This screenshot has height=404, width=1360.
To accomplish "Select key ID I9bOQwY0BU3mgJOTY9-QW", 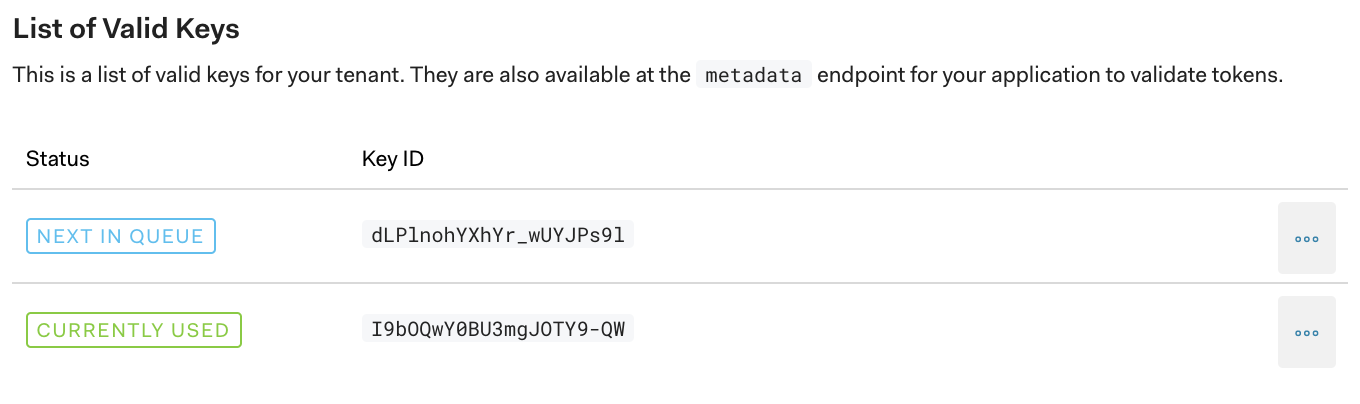I will click(497, 329).
